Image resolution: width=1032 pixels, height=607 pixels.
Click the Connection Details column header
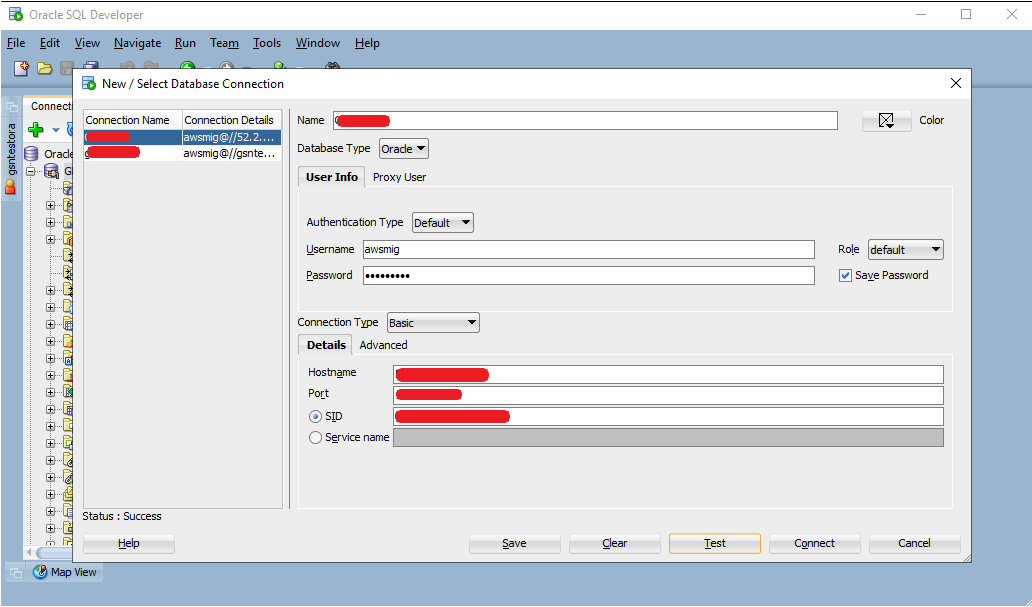point(232,120)
